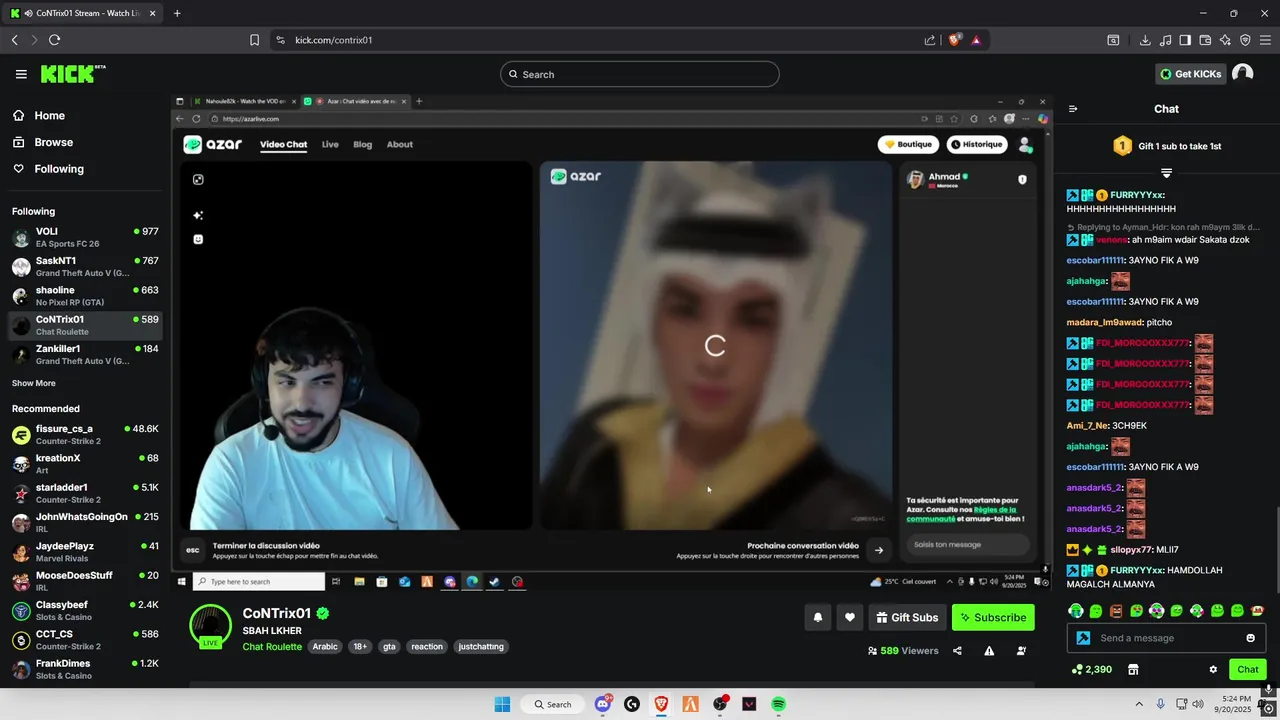Image resolution: width=1280 pixels, height=720 pixels.
Task: Open the Kick shop storefront icon
Action: pyautogui.click(x=1133, y=670)
